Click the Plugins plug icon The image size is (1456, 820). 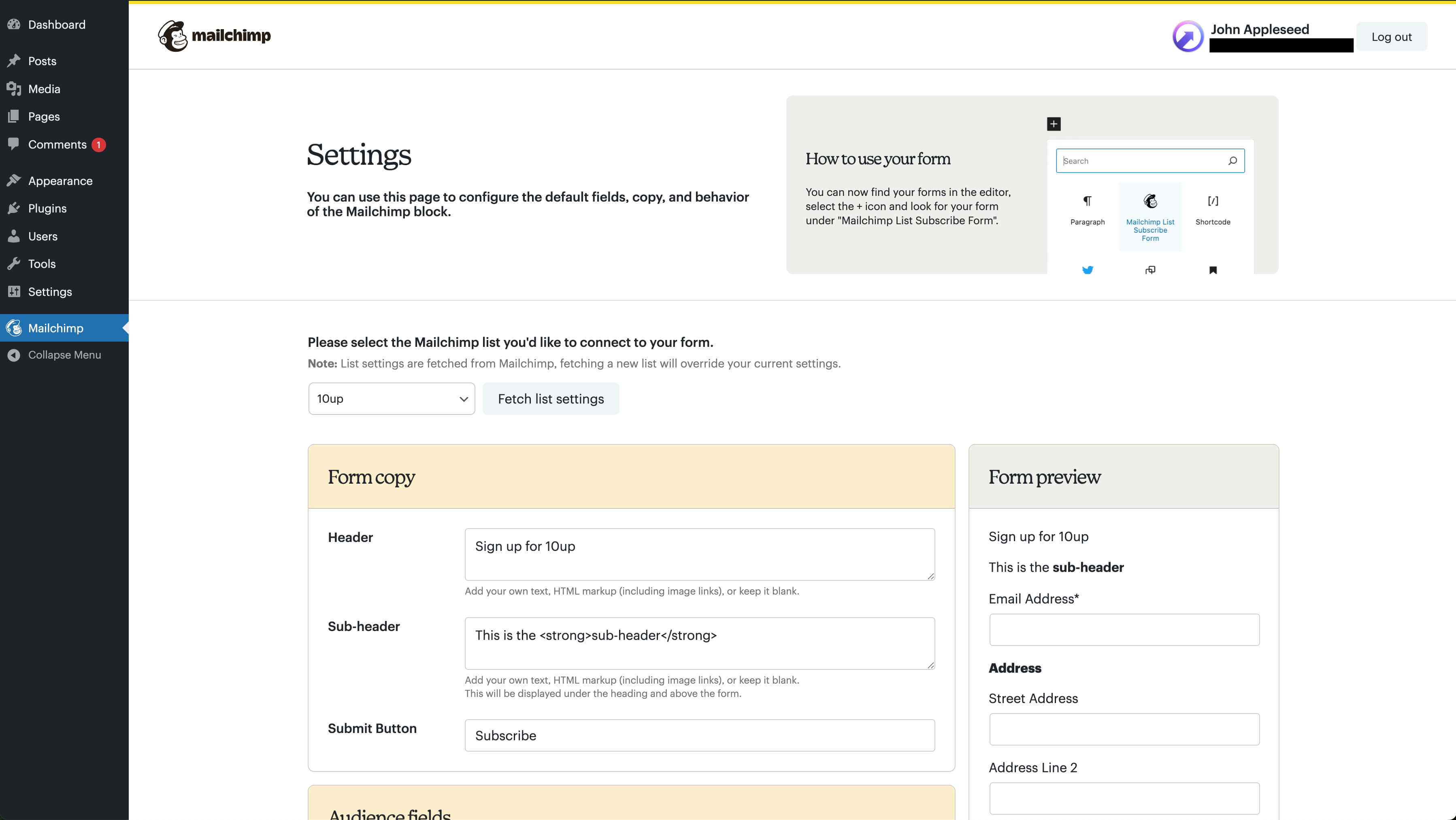[14, 208]
